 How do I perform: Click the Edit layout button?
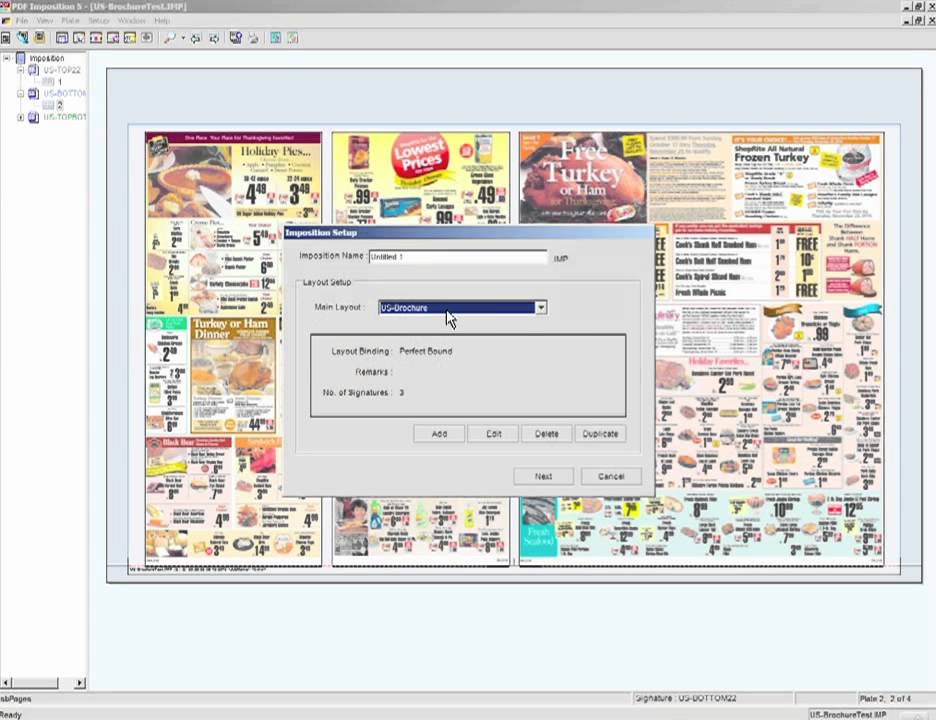(493, 434)
